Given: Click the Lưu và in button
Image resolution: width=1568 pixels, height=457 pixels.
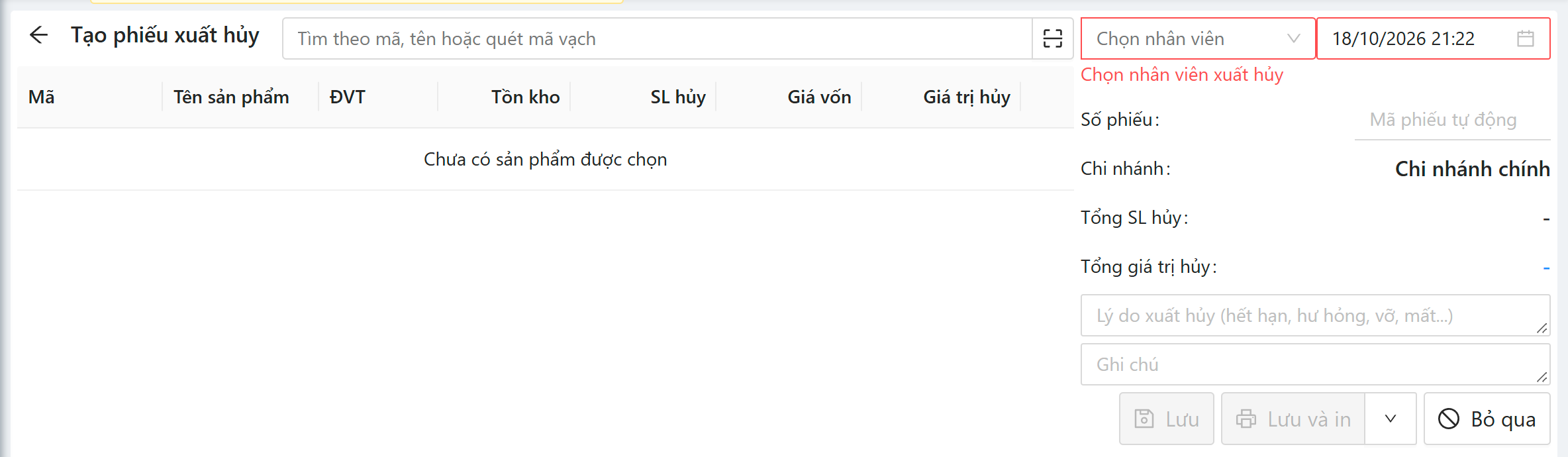Looking at the screenshot, I should coord(1293,419).
